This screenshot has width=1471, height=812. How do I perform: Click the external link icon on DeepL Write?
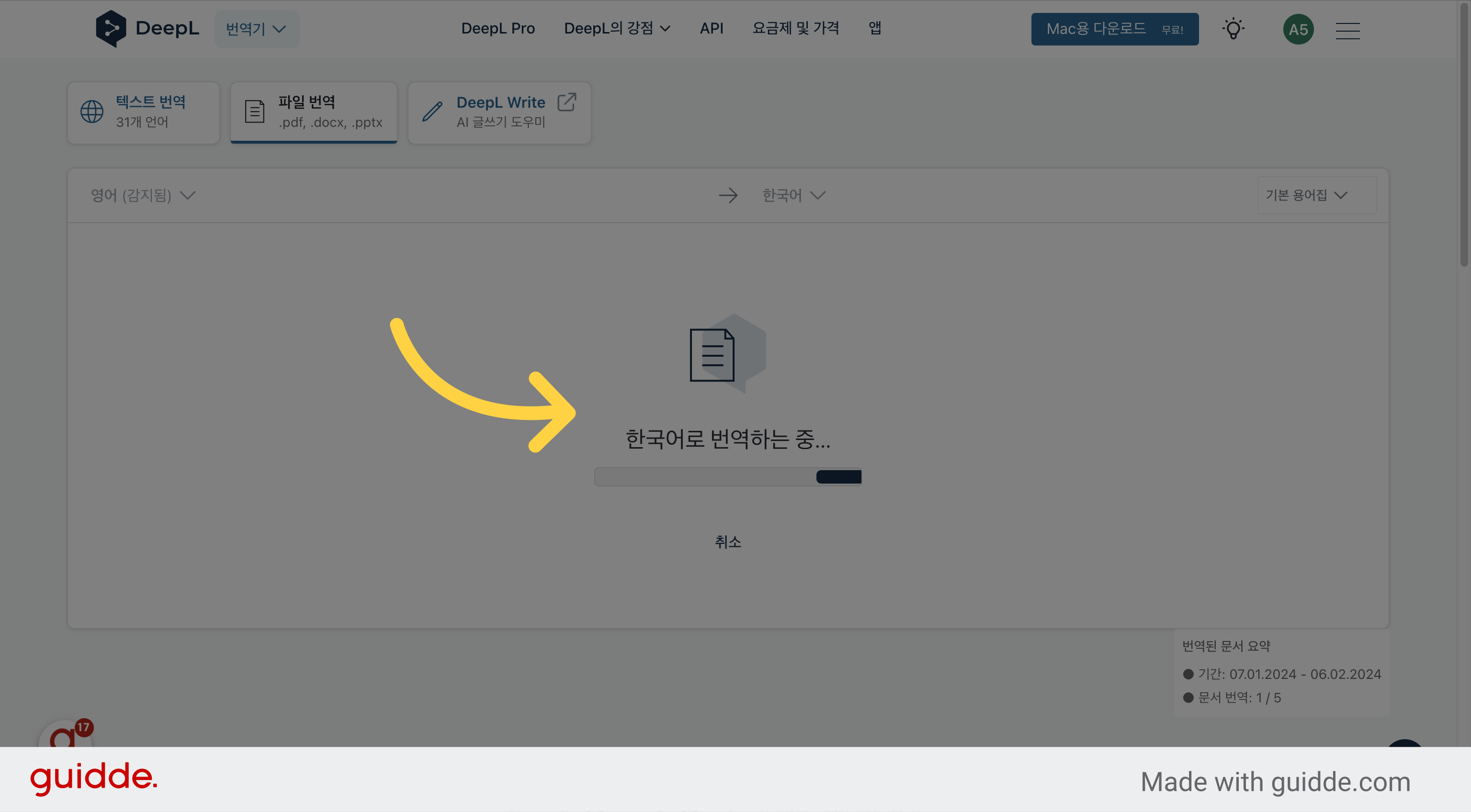566,102
